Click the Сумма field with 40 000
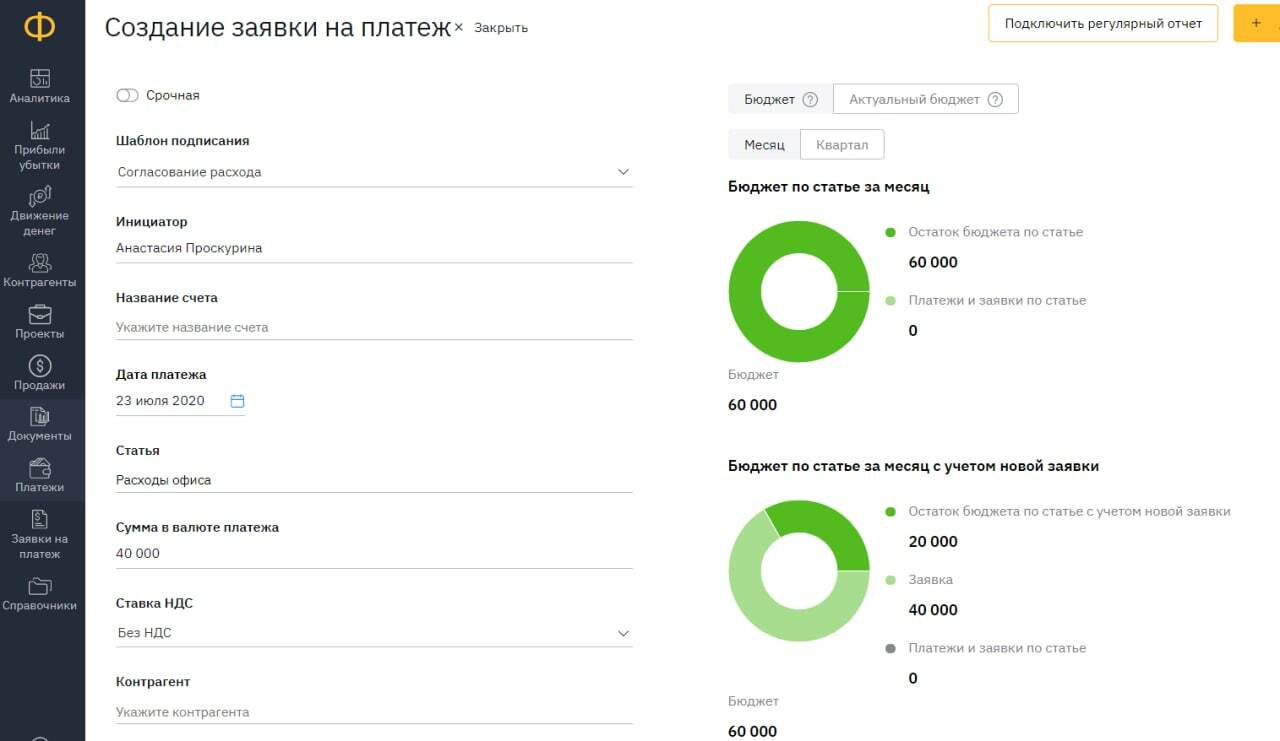 (374, 554)
